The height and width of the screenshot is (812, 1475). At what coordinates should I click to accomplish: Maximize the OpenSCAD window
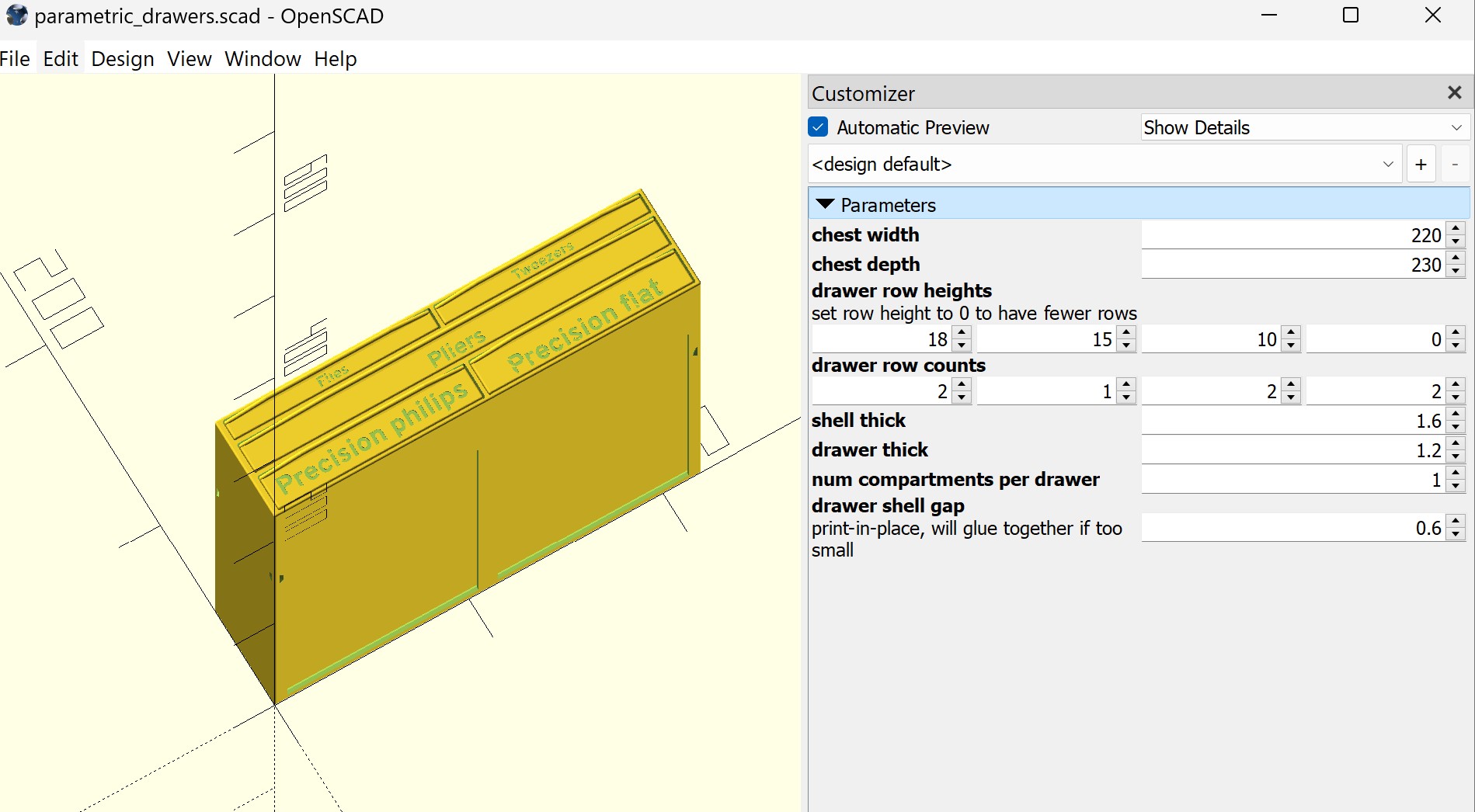[1351, 16]
